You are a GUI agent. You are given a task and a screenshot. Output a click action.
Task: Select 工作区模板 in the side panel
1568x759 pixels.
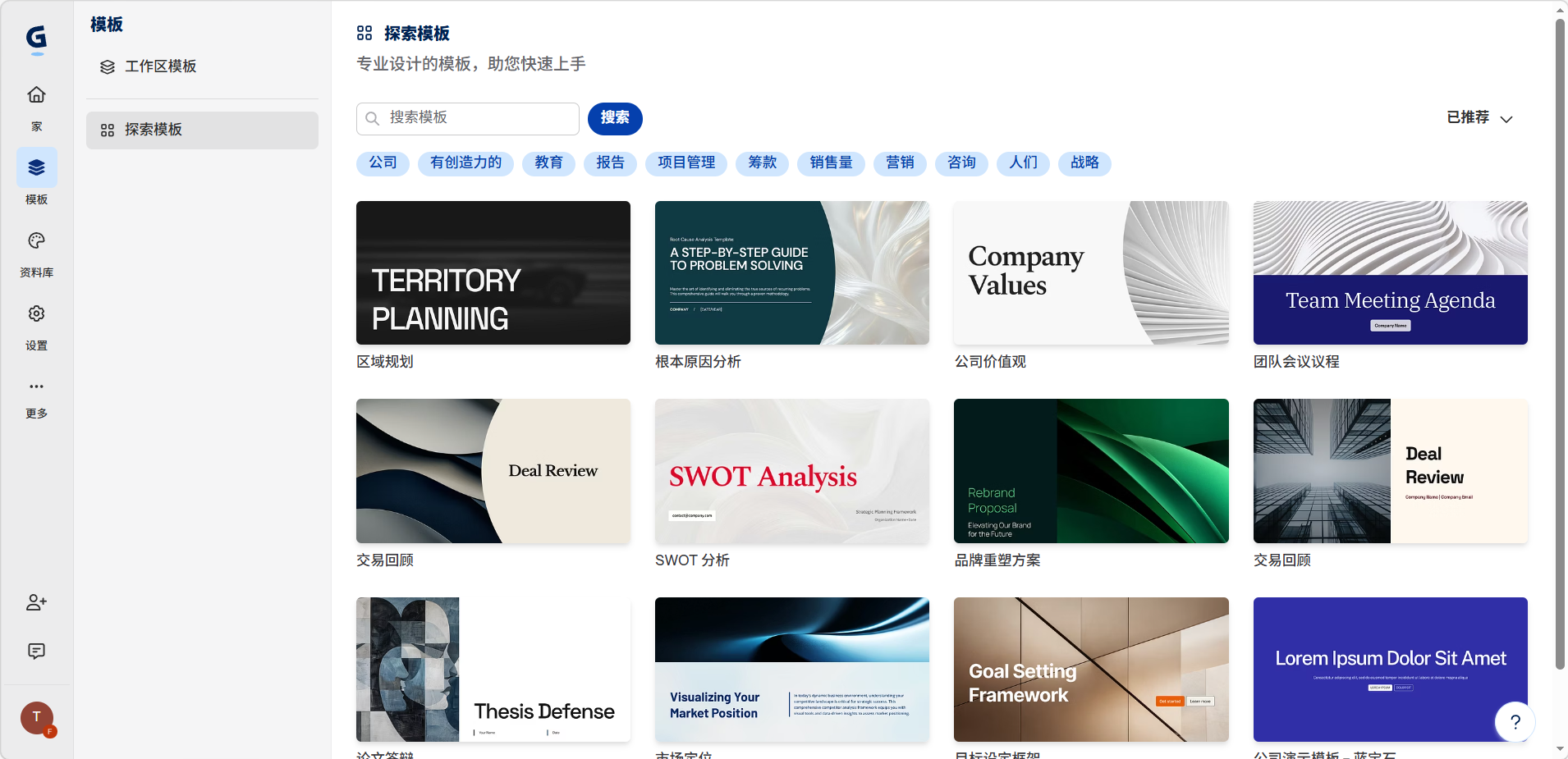160,66
